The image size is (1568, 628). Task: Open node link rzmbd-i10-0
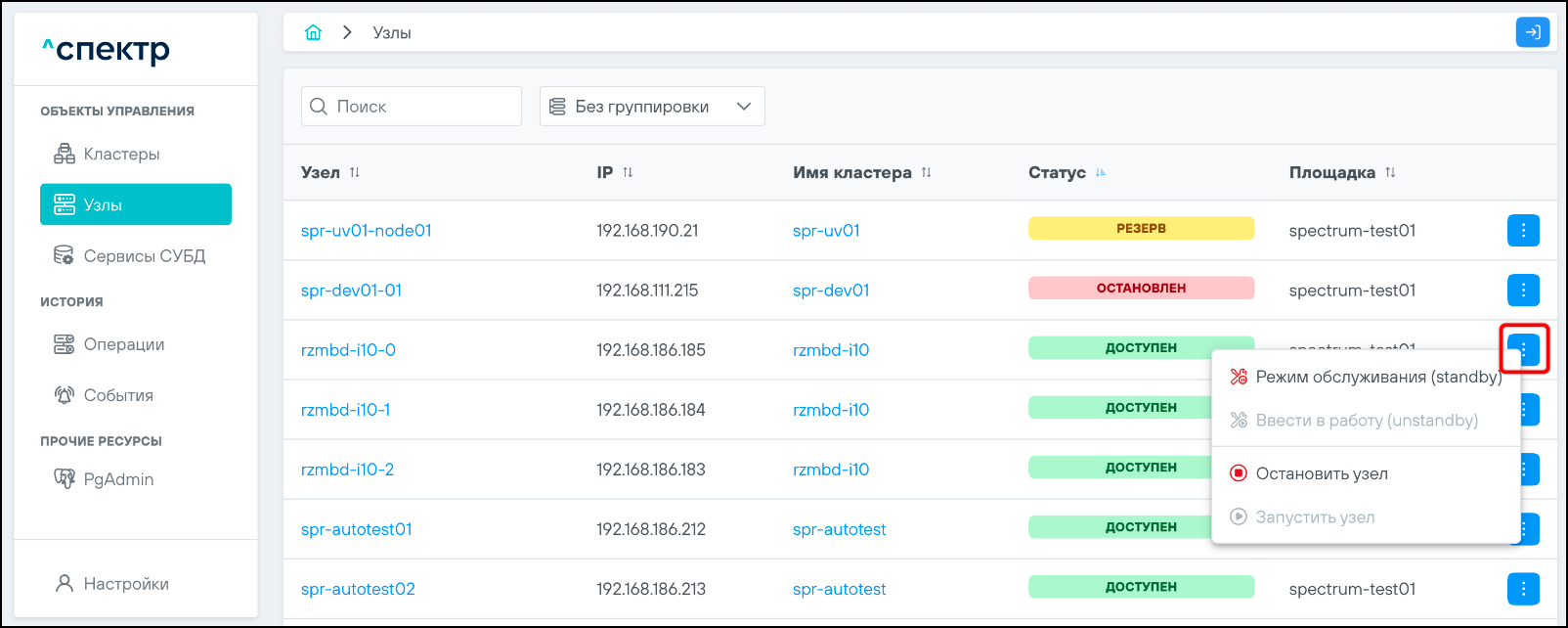click(x=348, y=350)
